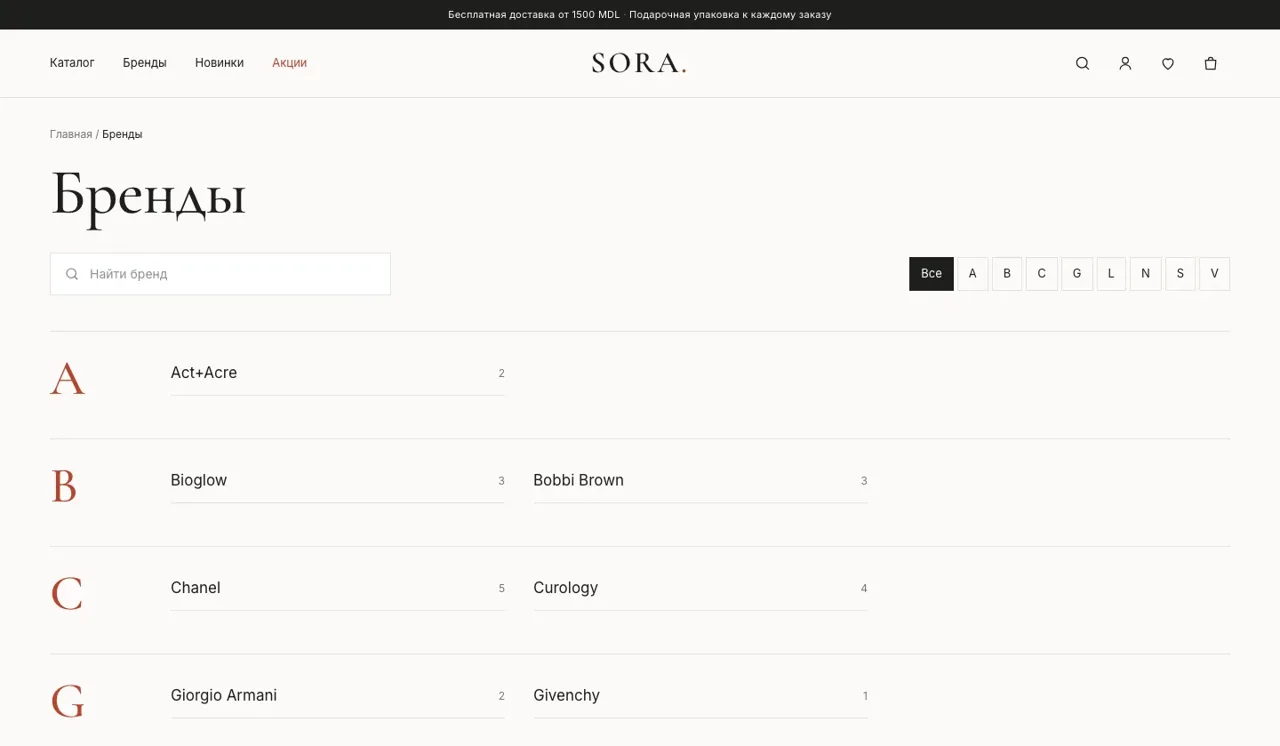Open the Curology brand
The width and height of the screenshot is (1280, 746).
[700, 588]
